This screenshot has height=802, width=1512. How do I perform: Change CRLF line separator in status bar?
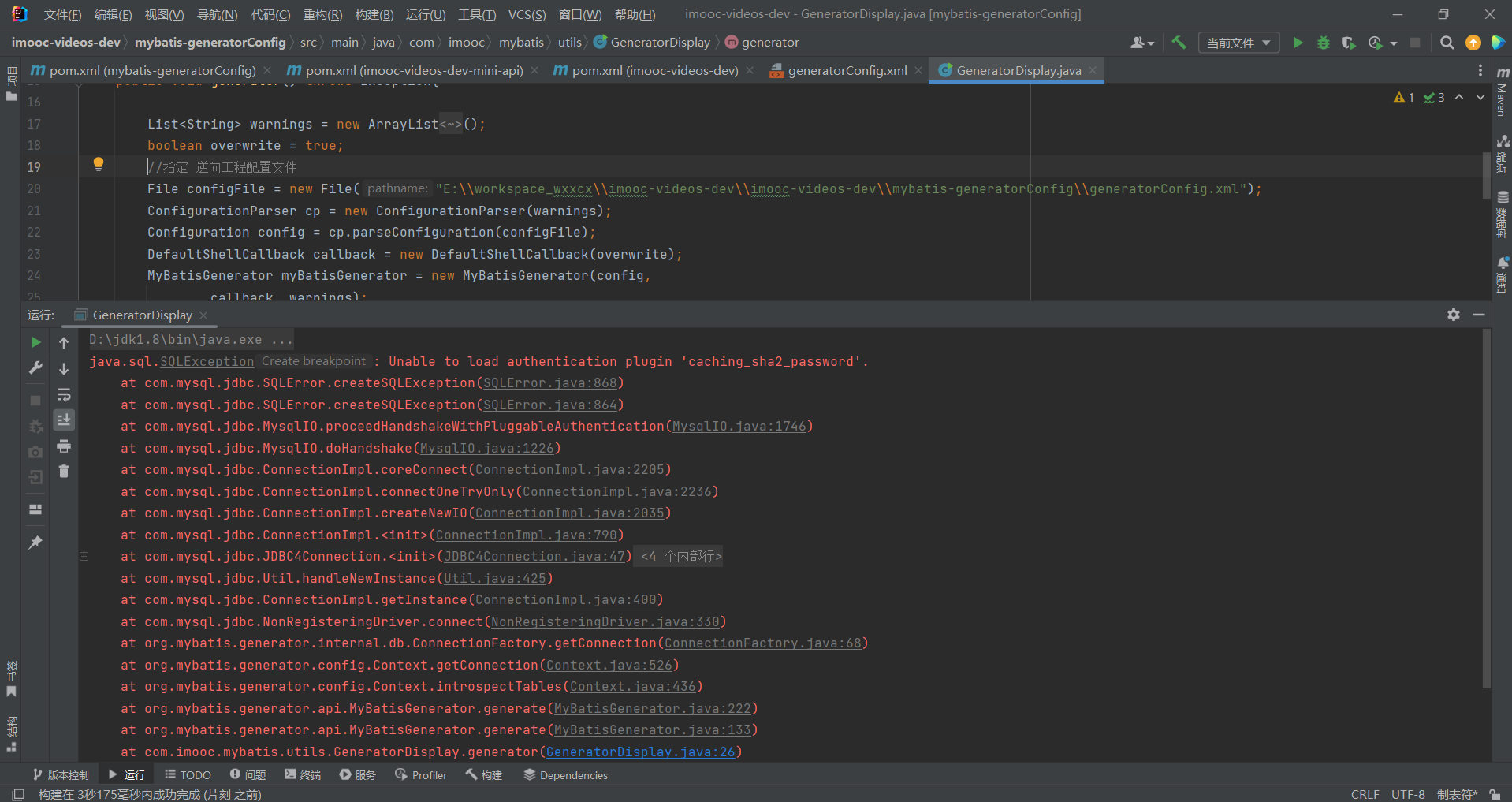[1365, 794]
